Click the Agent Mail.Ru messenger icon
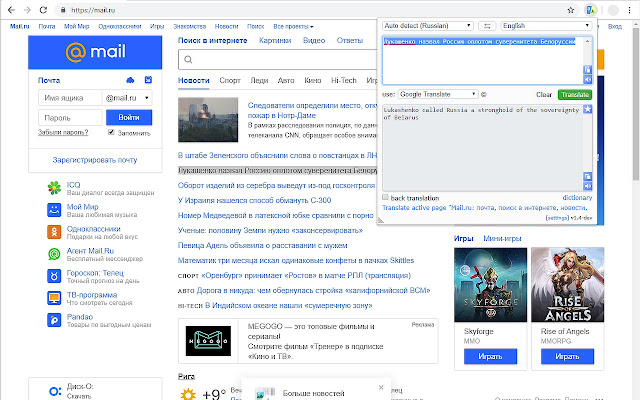 pos(54,254)
